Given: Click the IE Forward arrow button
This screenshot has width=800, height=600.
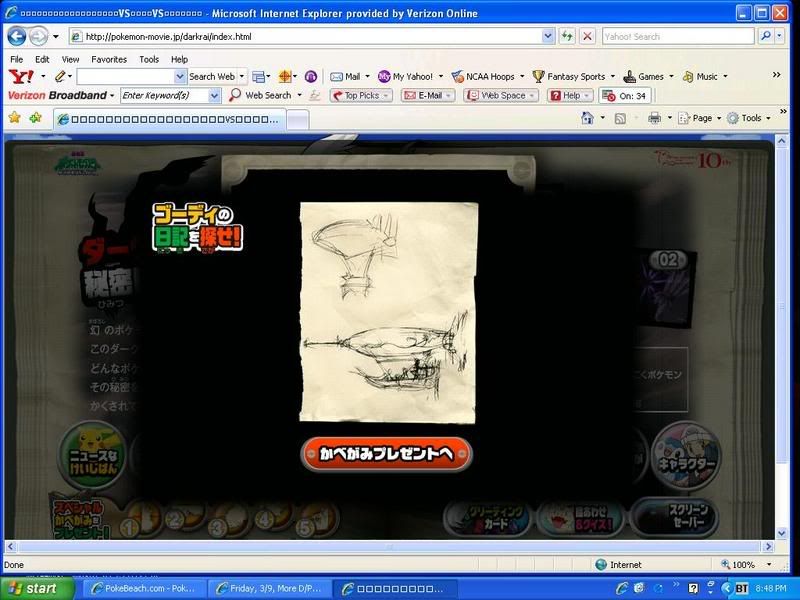Looking at the screenshot, I should (x=37, y=36).
